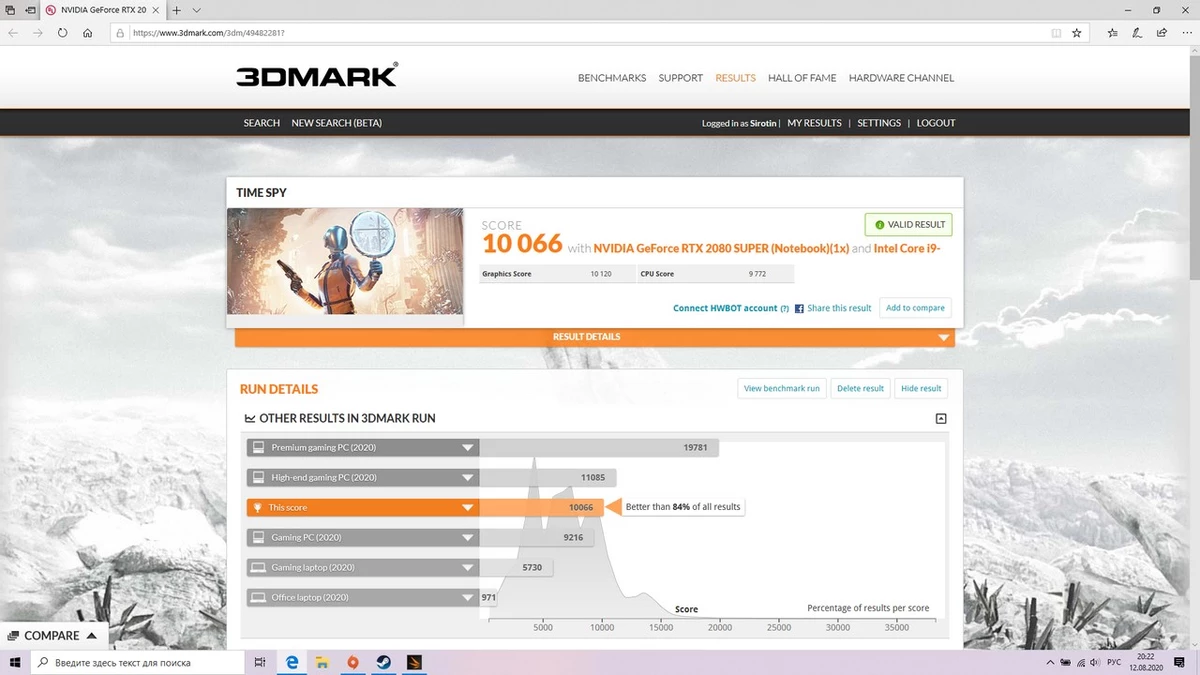Click the Gaming PC (2020) monitor icon

point(258,538)
